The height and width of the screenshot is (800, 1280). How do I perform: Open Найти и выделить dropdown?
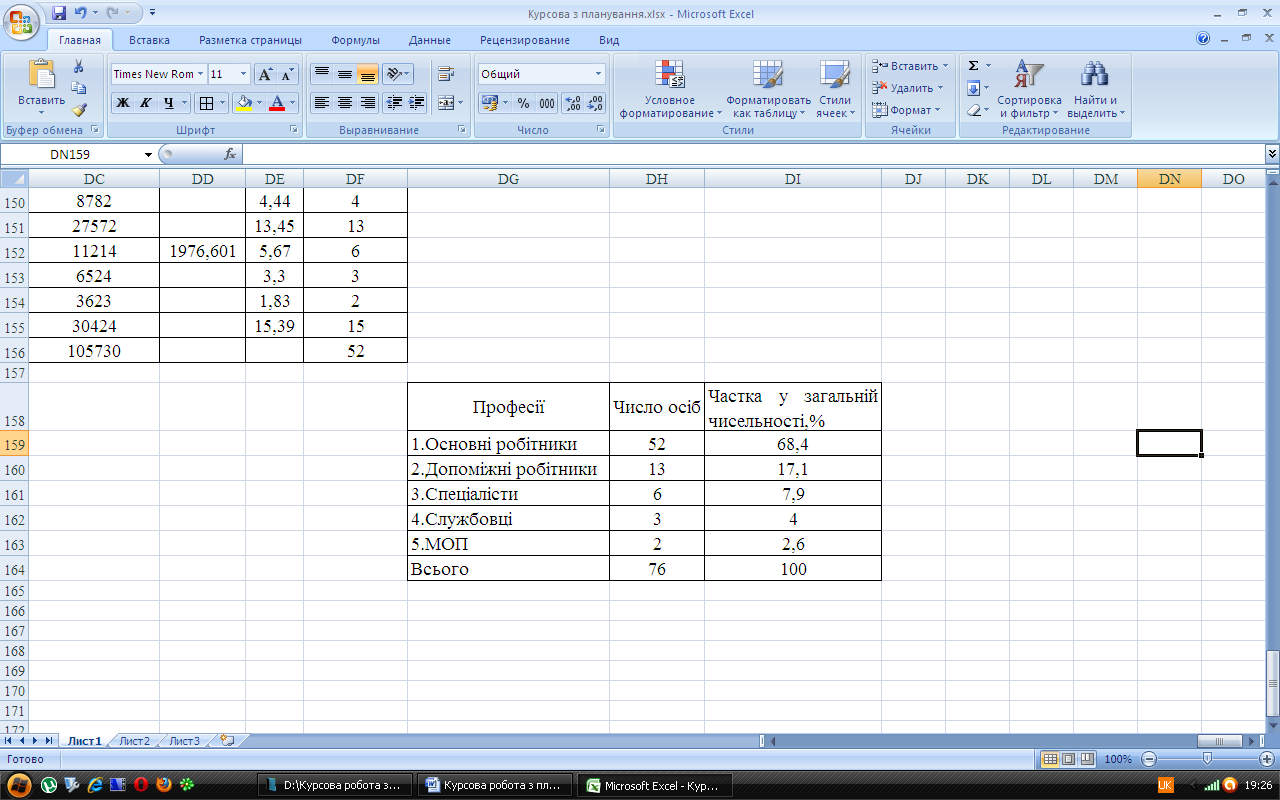click(x=1096, y=89)
